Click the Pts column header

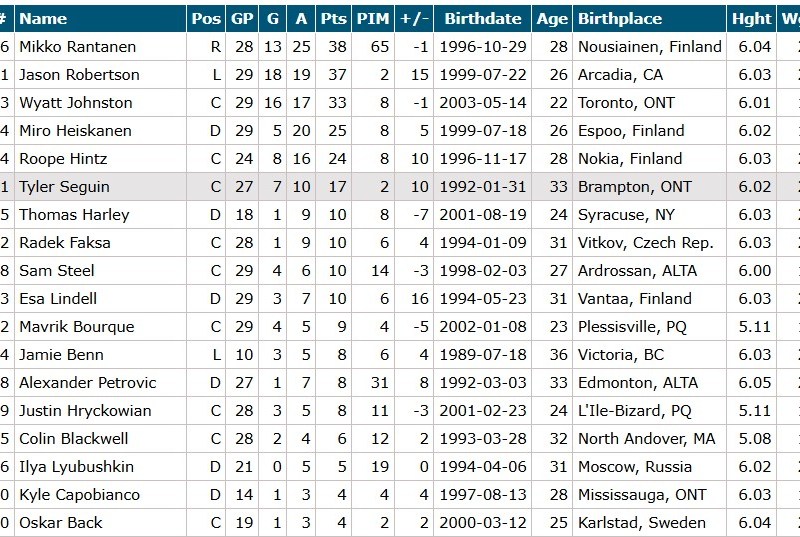pos(333,18)
